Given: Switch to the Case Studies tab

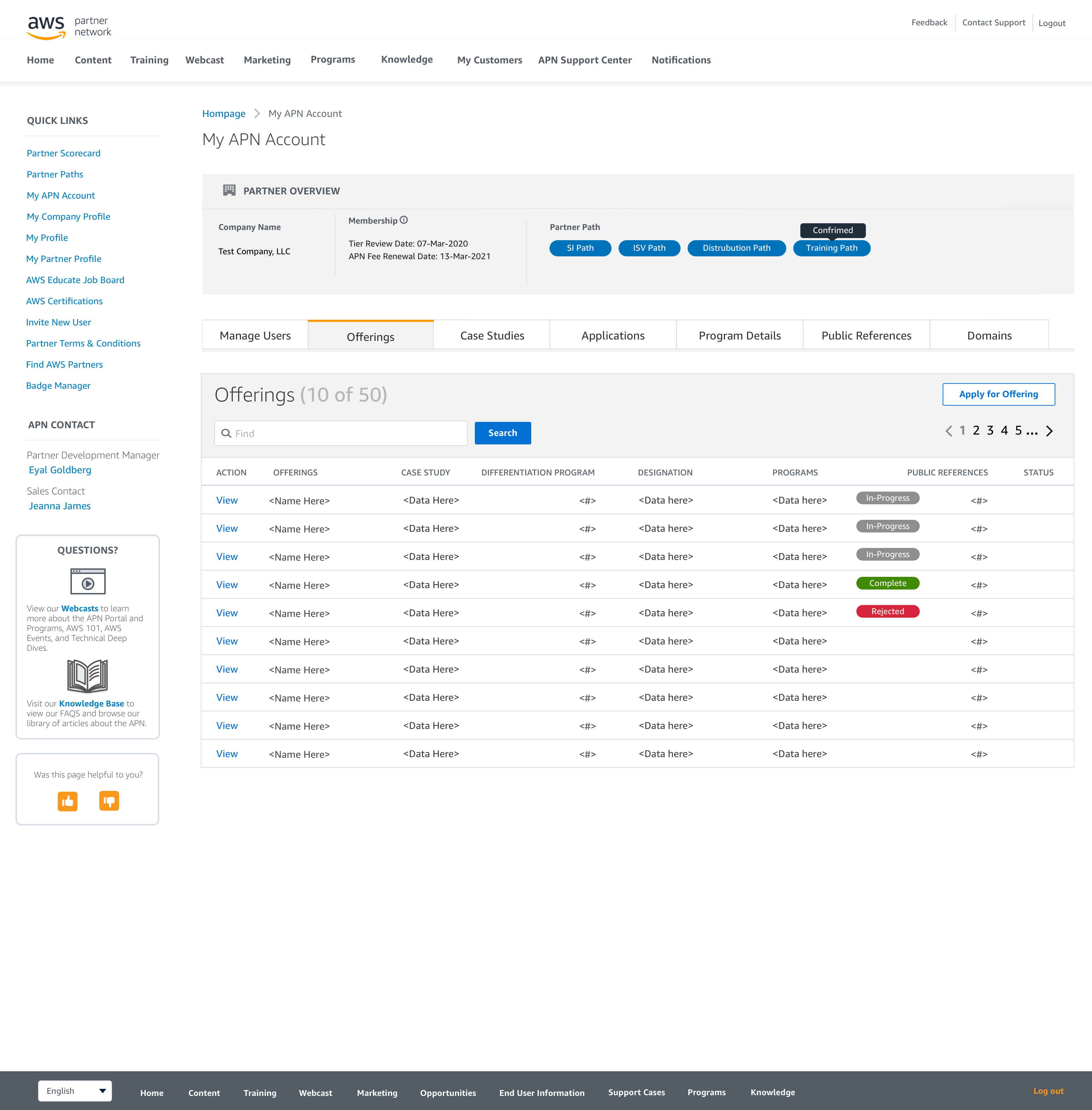Looking at the screenshot, I should tap(491, 335).
